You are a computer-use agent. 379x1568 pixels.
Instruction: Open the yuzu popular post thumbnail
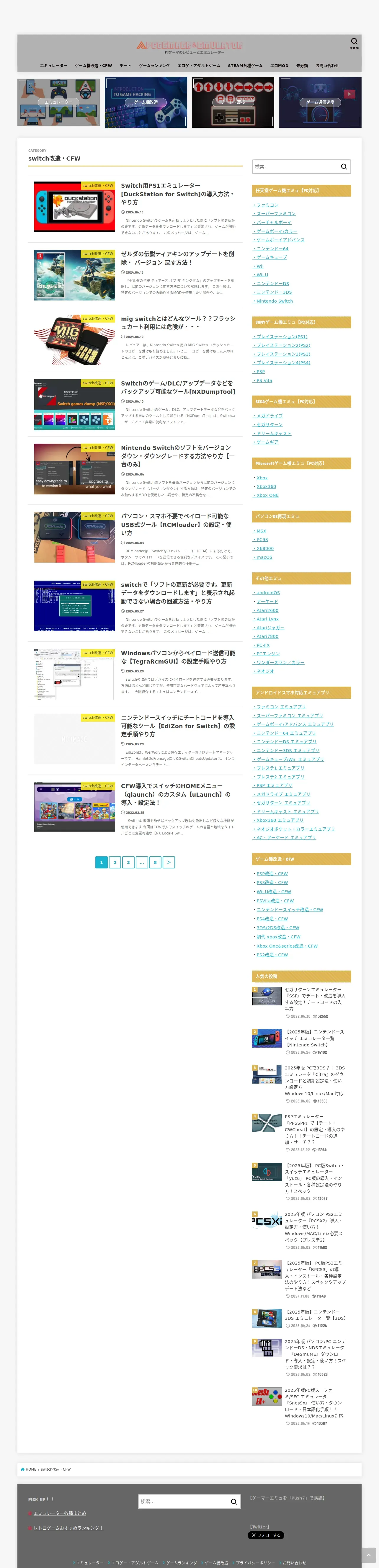point(267,1172)
